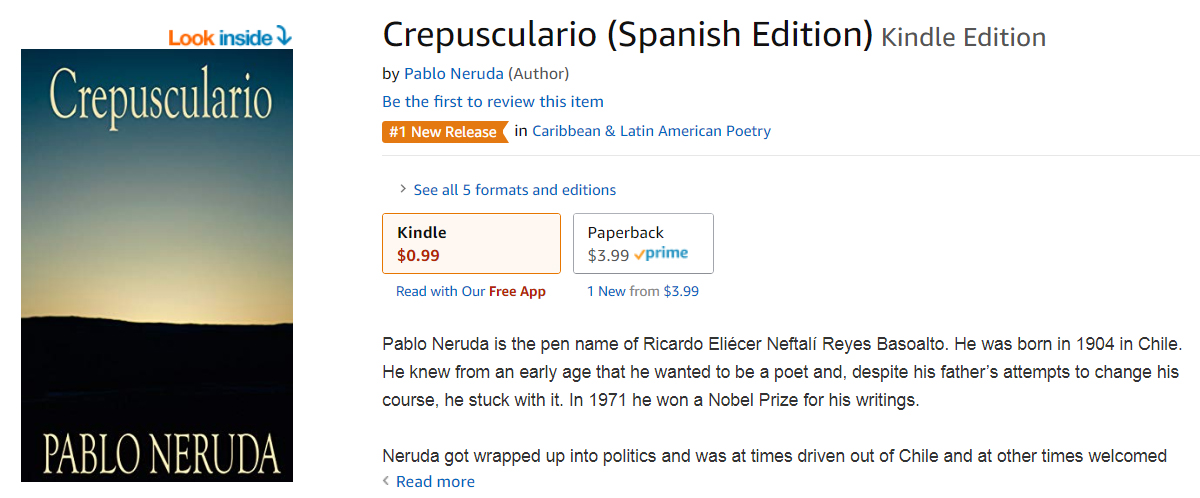Expand See all 5 formats and editions
1200x498 pixels.
click(515, 190)
